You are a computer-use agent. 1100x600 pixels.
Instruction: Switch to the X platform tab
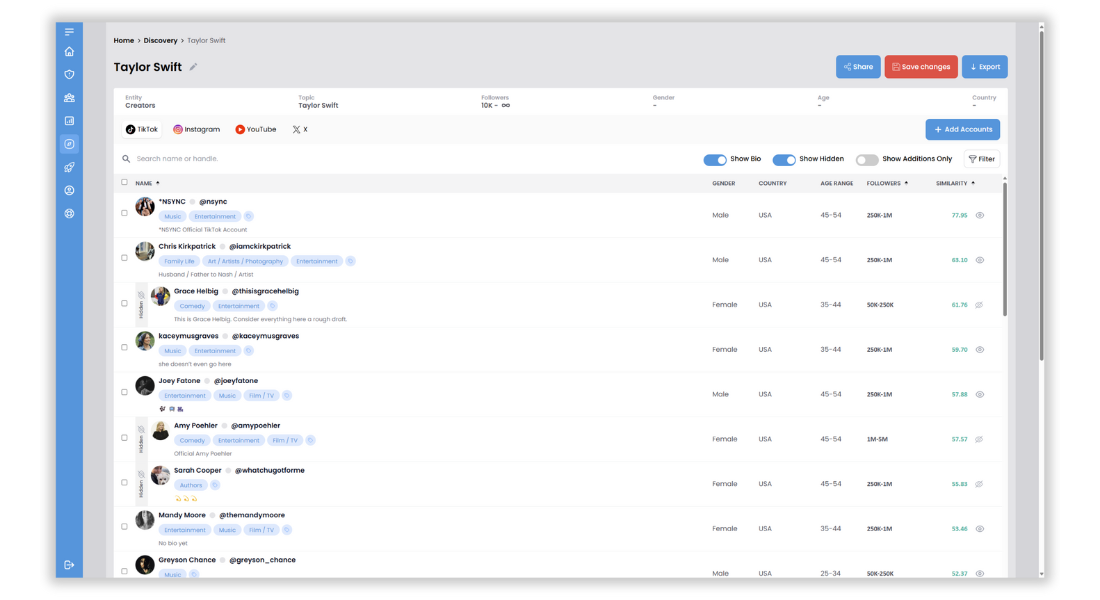pyautogui.click(x=300, y=130)
